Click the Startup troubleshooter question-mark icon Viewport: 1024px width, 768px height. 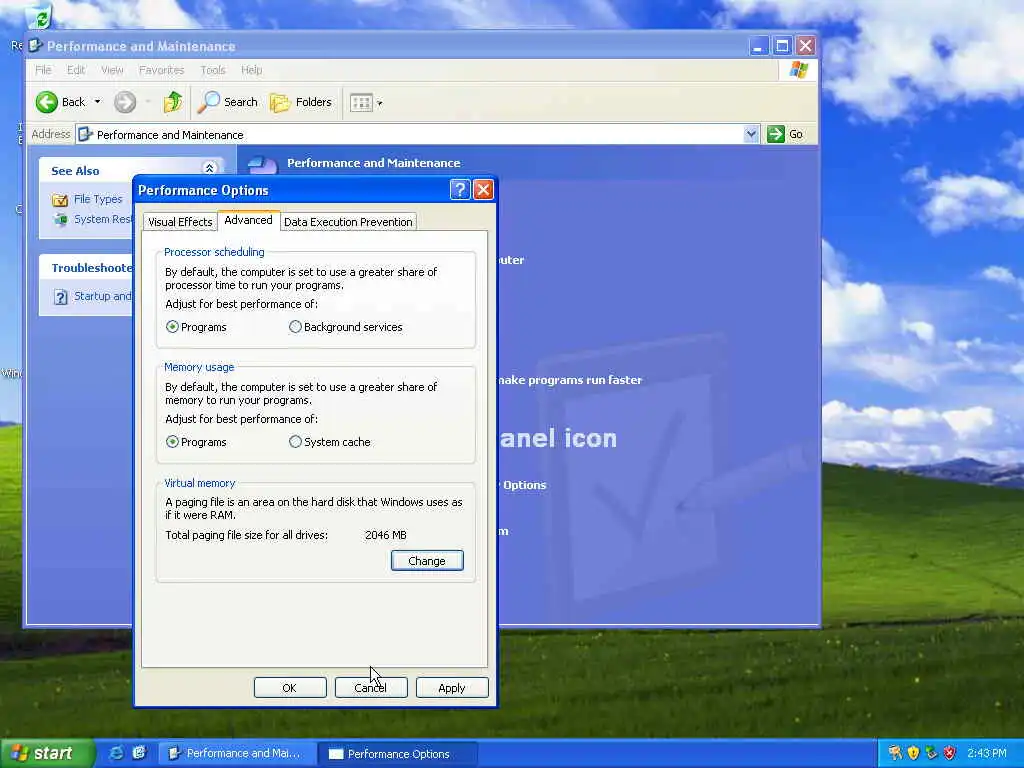click(61, 297)
